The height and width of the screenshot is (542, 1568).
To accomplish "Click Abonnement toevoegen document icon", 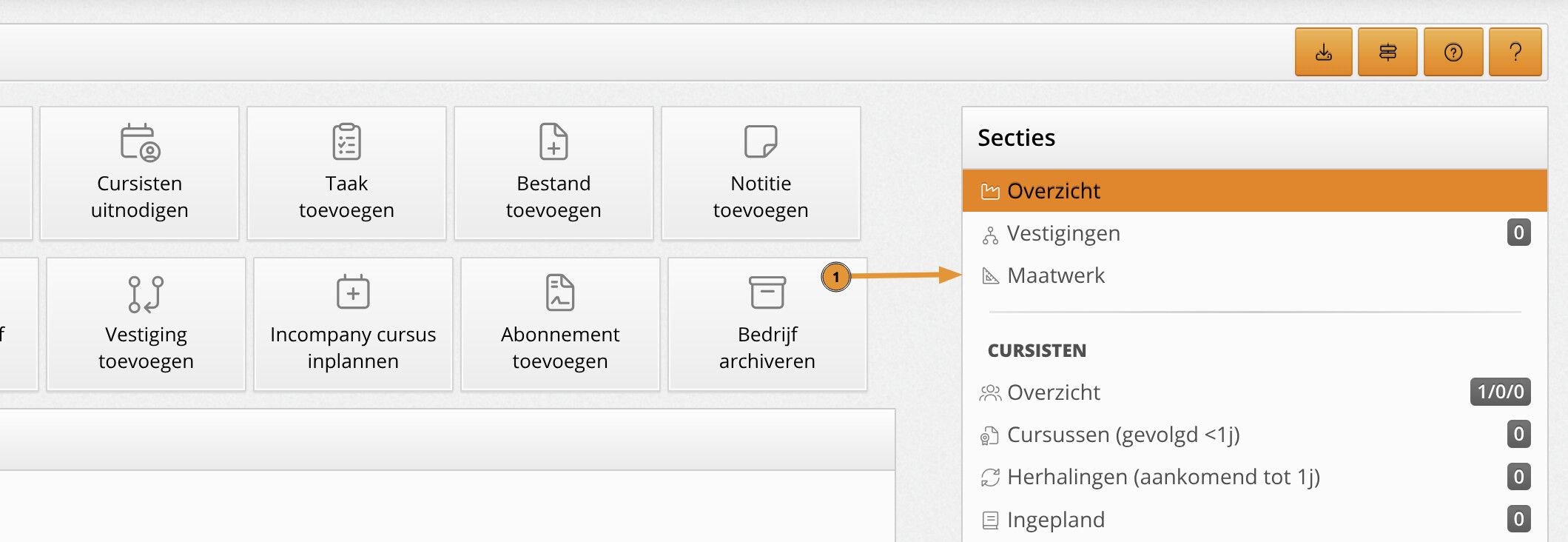I will pyautogui.click(x=560, y=292).
